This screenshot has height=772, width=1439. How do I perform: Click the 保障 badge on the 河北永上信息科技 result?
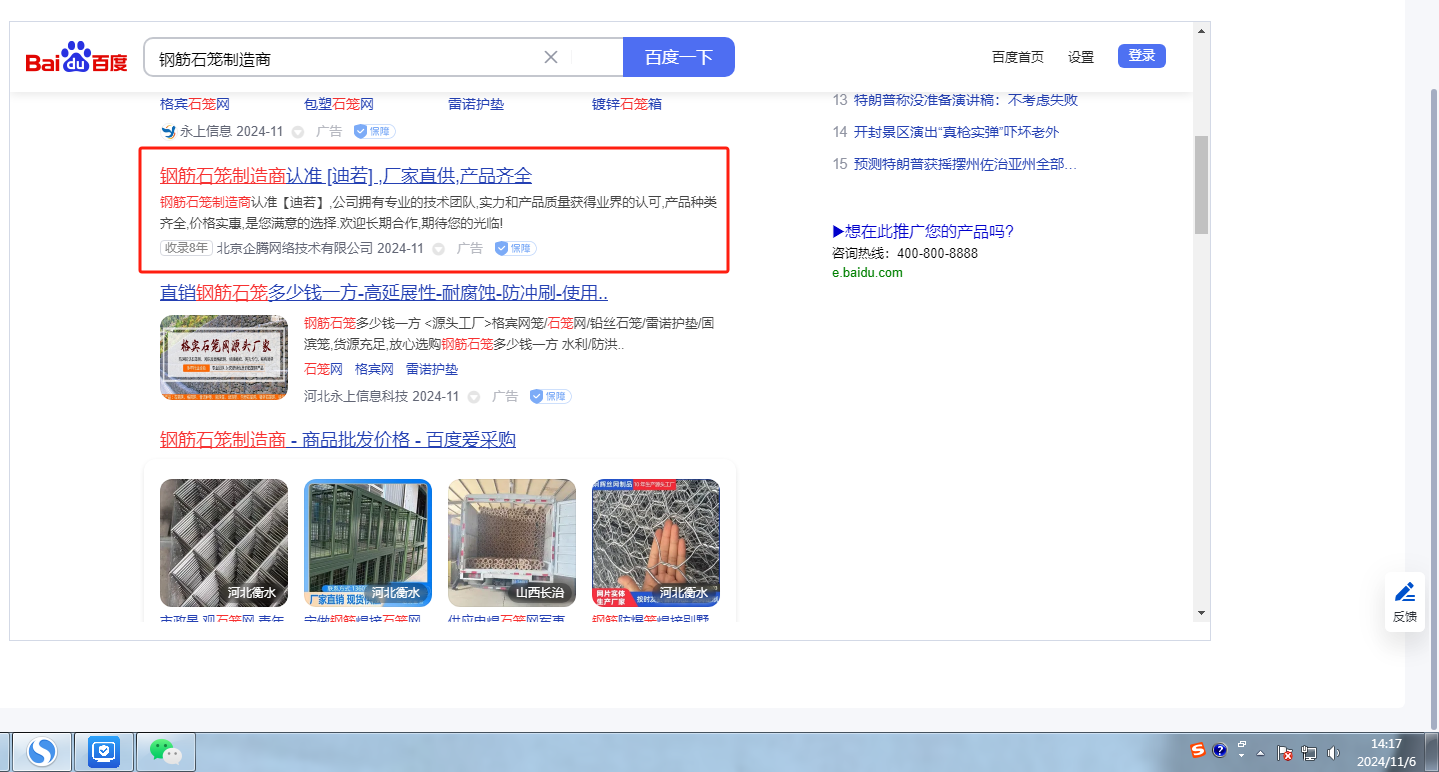click(x=551, y=396)
